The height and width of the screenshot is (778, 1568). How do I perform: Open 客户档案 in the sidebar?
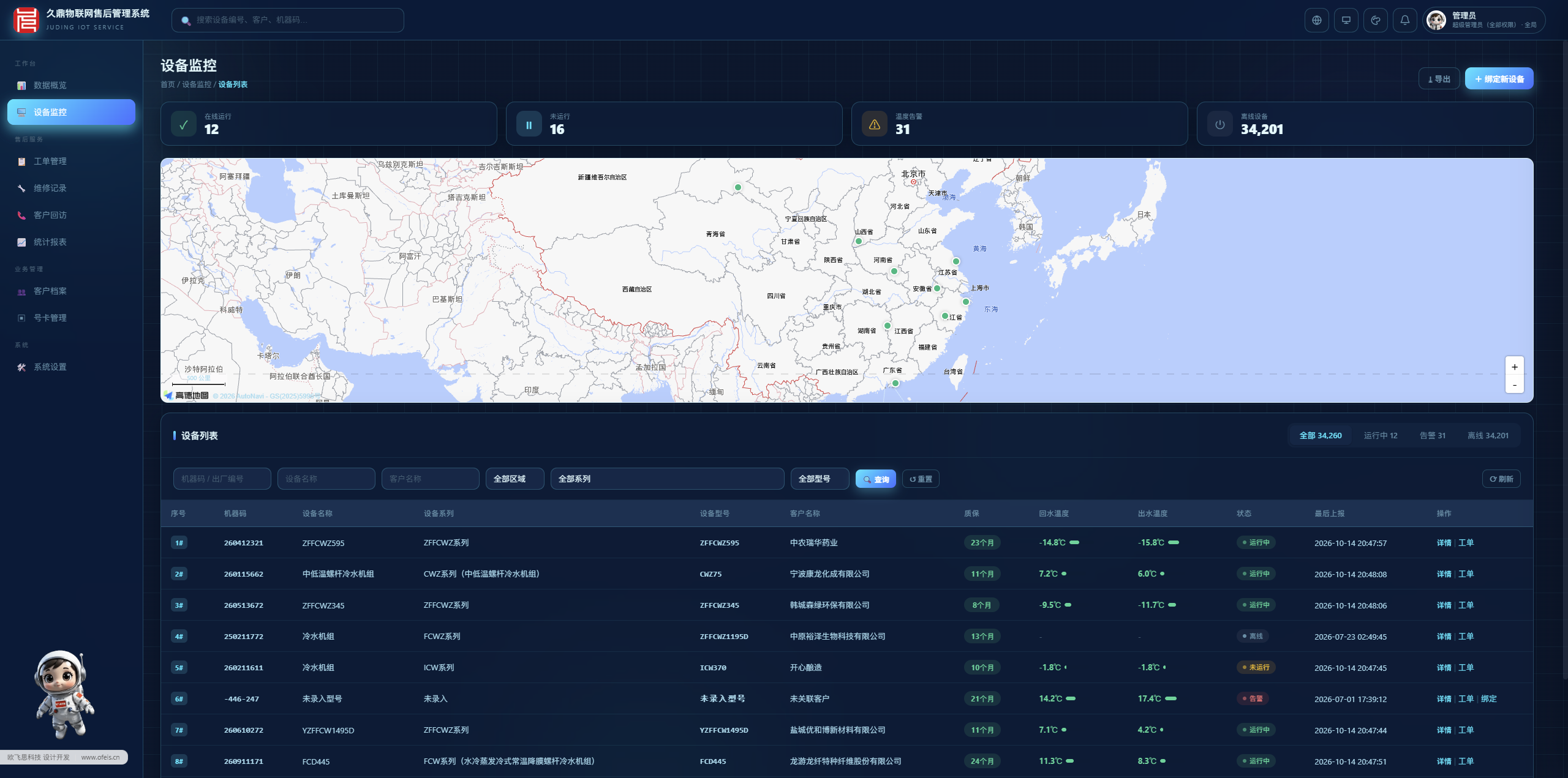71,291
